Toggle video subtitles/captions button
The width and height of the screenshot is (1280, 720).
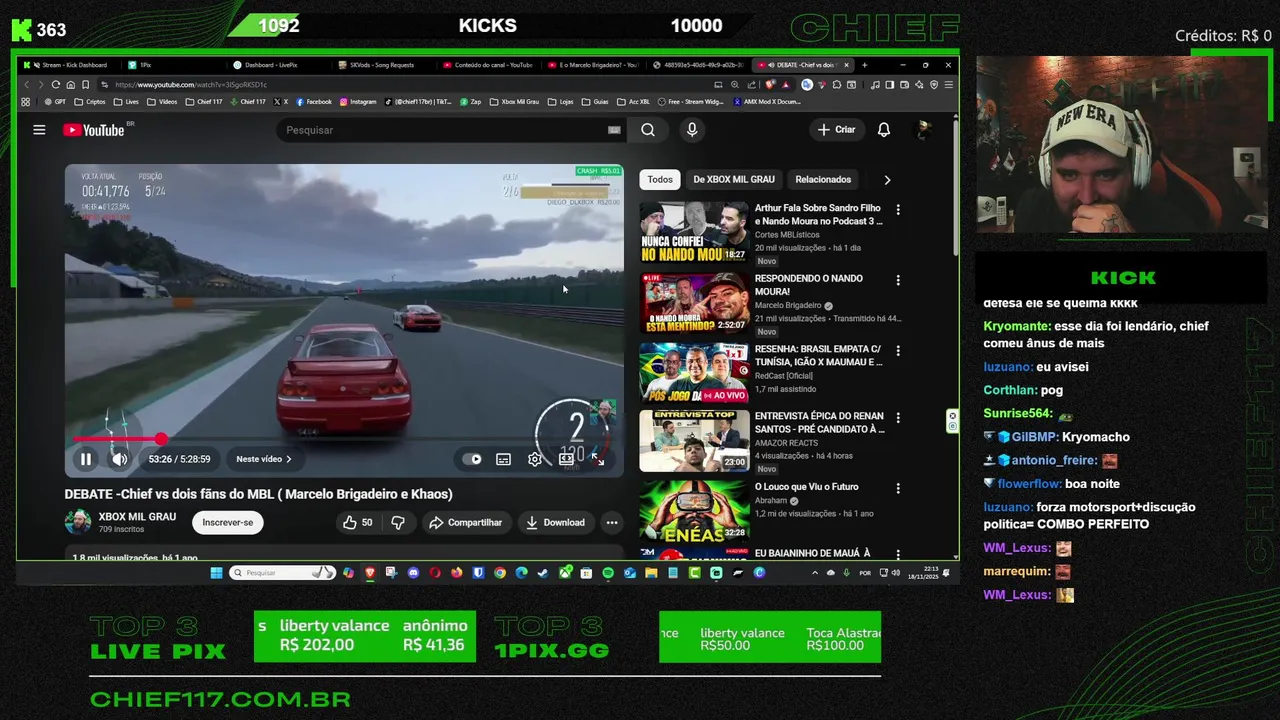click(503, 459)
